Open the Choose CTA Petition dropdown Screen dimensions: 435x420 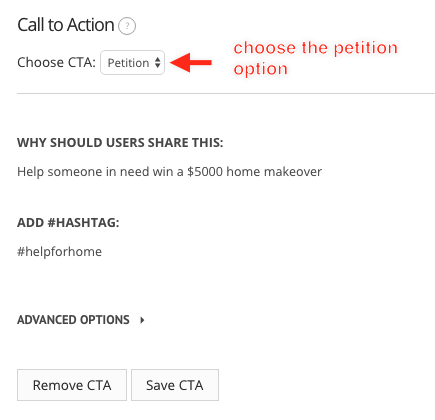pos(132,63)
